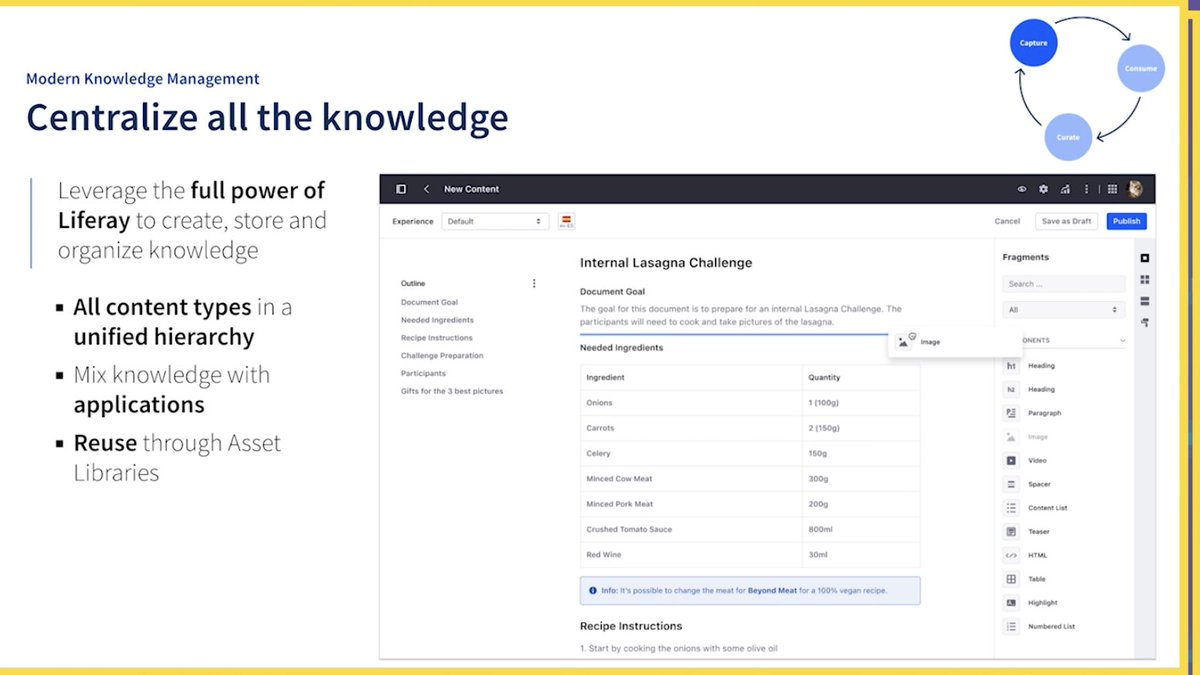Open the paint roller design panel icon
The height and width of the screenshot is (675, 1200).
coord(1145,322)
